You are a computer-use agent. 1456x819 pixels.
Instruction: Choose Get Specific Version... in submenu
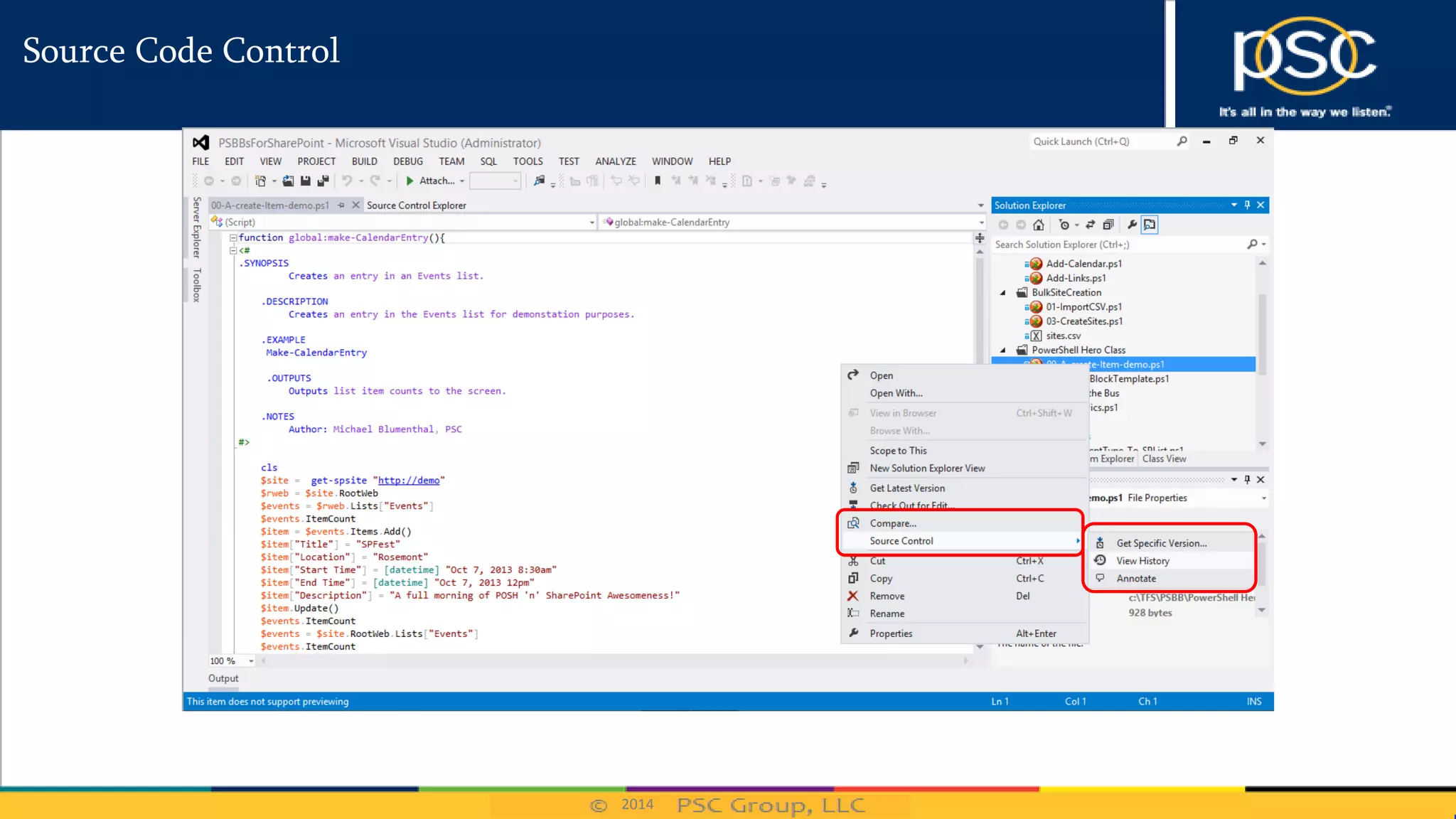point(1170,543)
